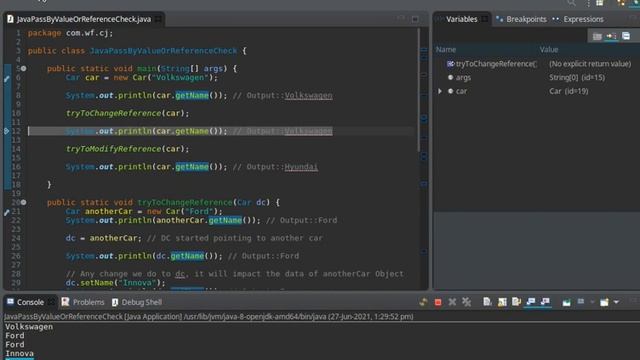Click 'Hyundai' comment on line 16

(301, 167)
